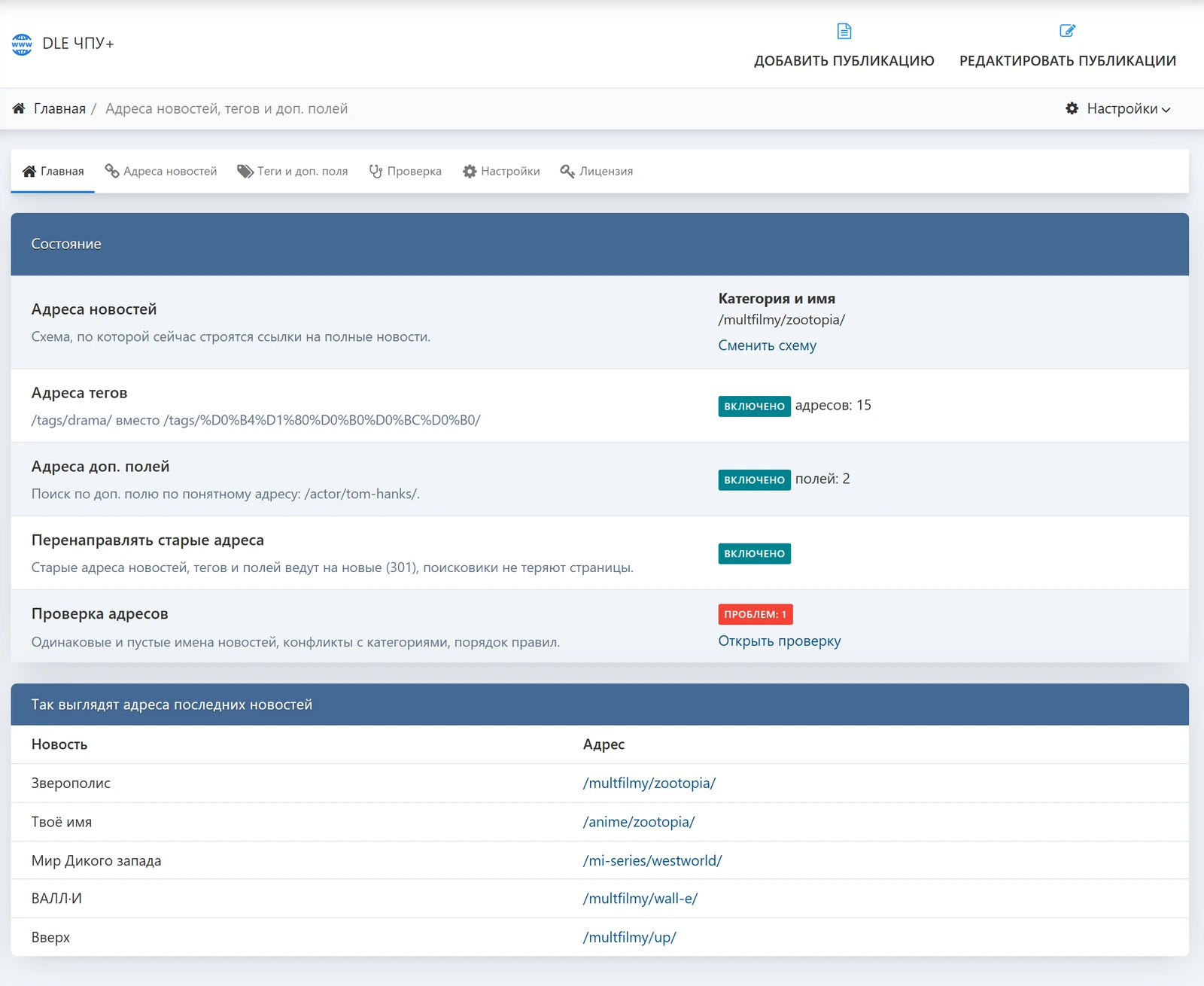Open the /multfilmy/up/ address link
1204x986 pixels.
[630, 937]
